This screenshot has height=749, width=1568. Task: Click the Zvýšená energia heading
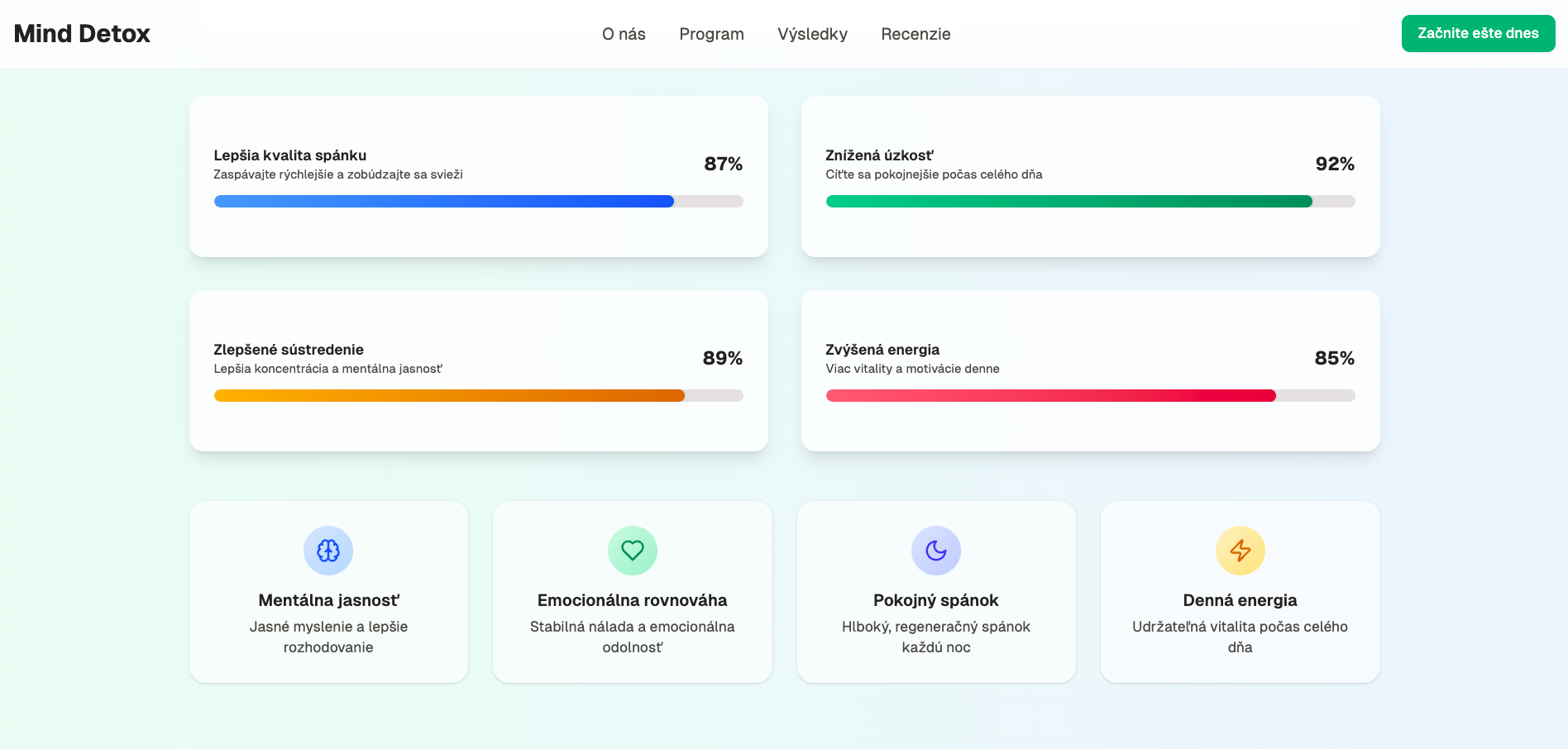click(x=882, y=350)
